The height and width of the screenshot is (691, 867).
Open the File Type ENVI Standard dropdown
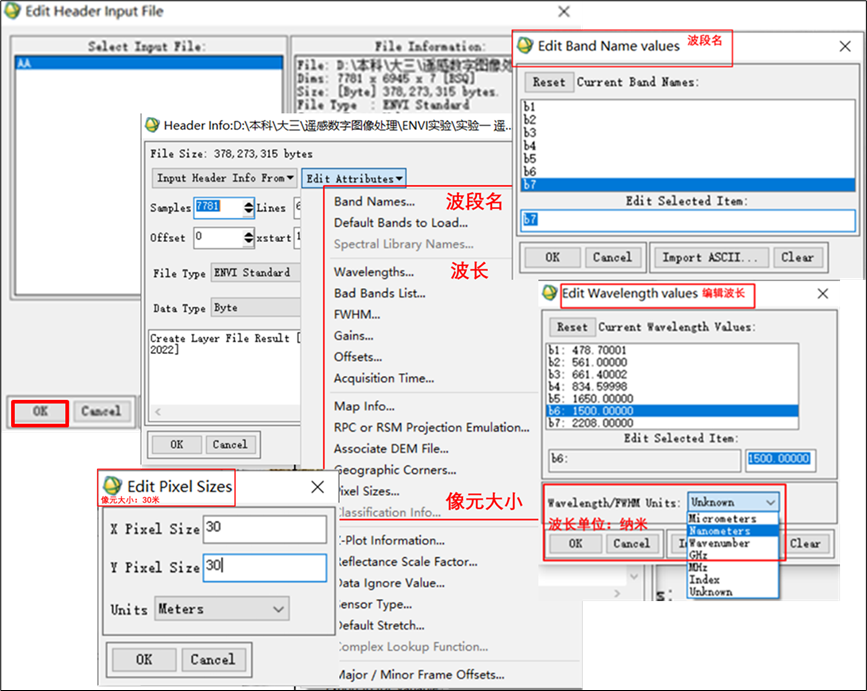pyautogui.click(x=255, y=273)
